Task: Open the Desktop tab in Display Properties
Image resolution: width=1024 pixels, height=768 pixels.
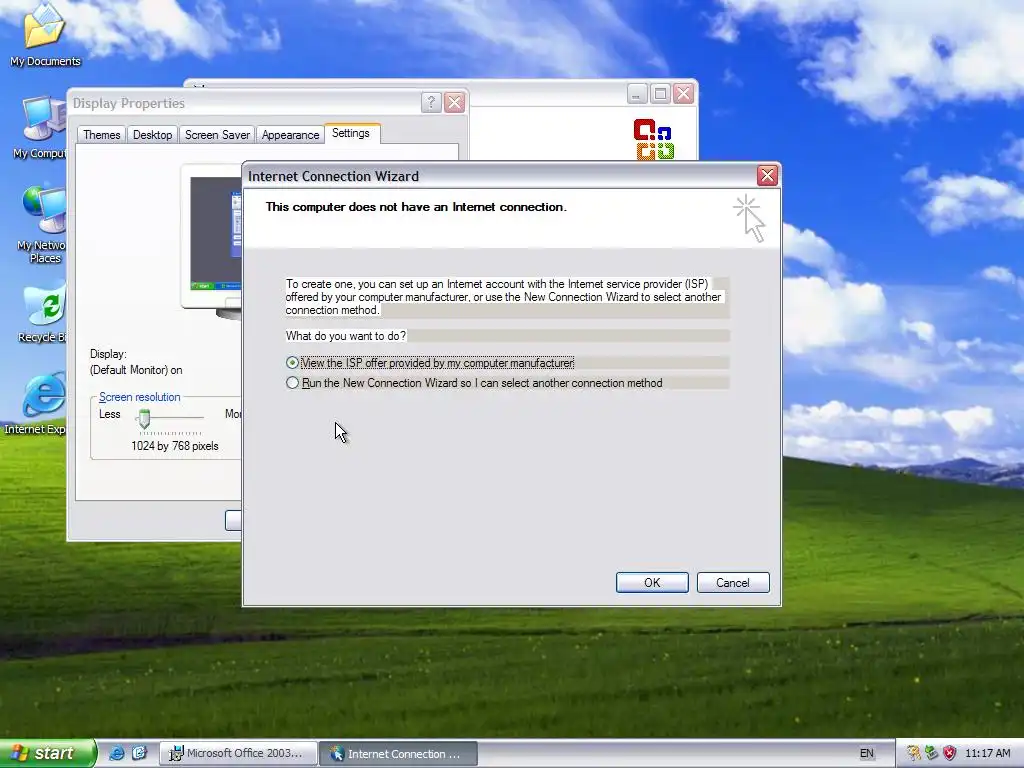Action: [152, 135]
